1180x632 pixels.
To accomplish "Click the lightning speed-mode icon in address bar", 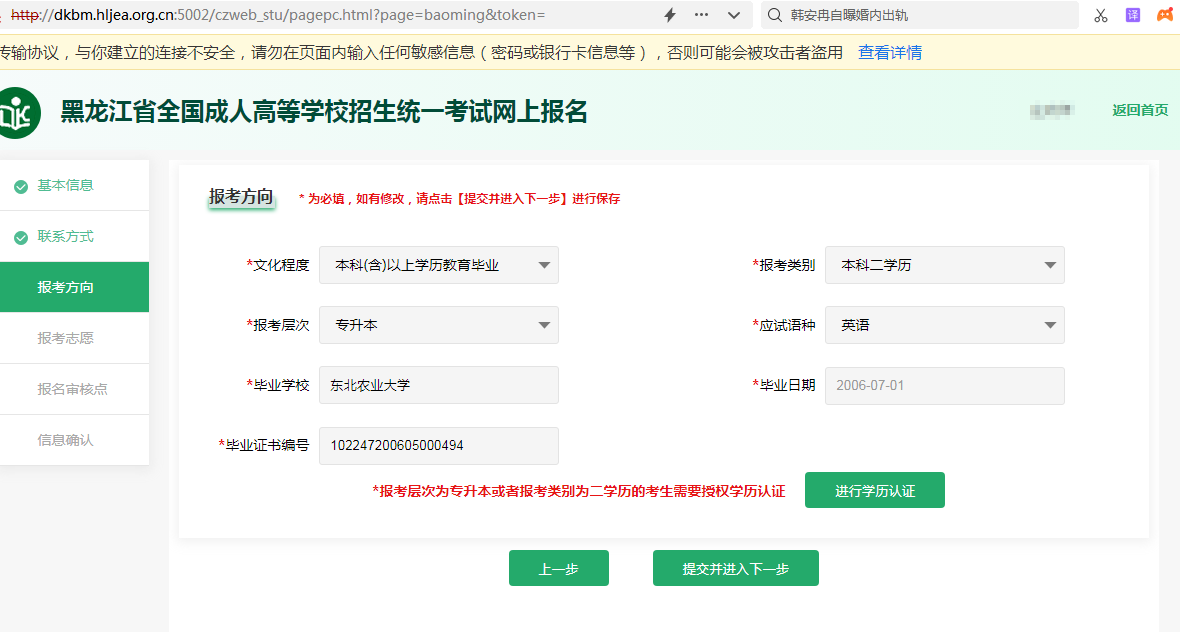I will click(670, 15).
